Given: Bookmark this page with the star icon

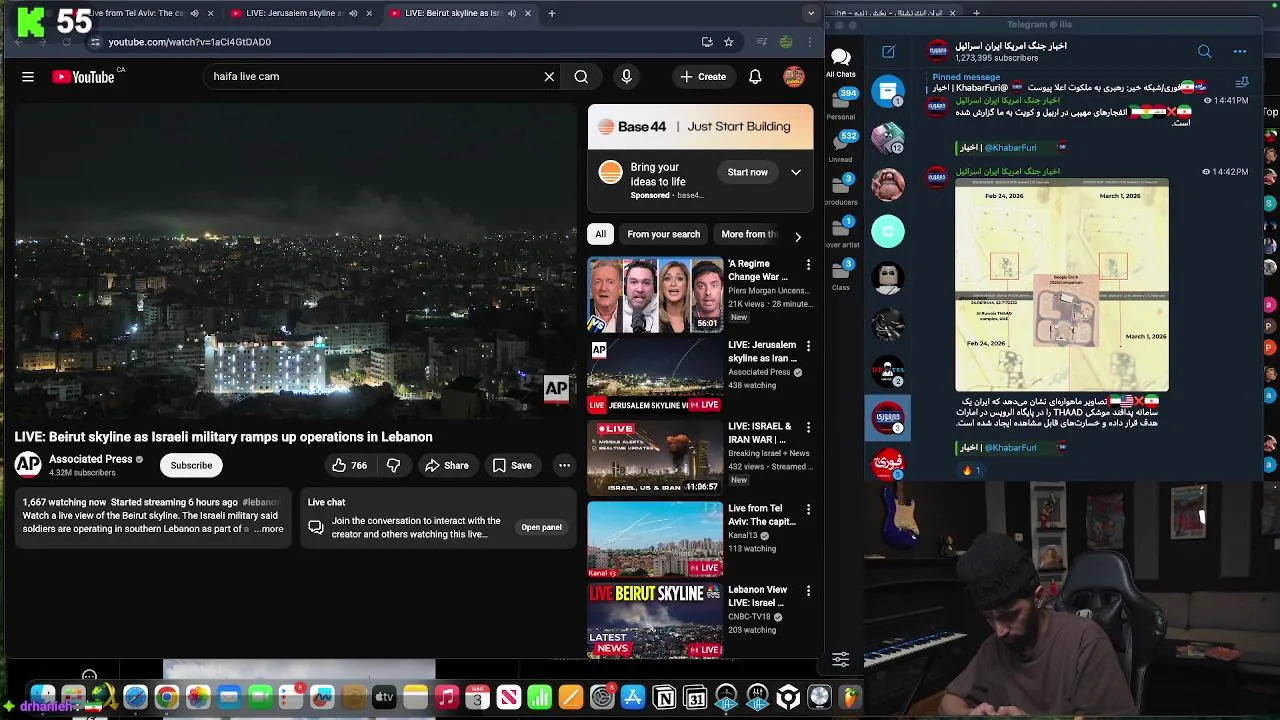Looking at the screenshot, I should pyautogui.click(x=728, y=42).
